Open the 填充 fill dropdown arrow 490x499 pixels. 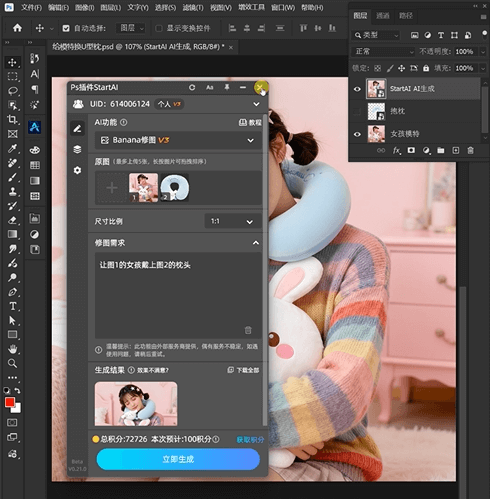483,68
